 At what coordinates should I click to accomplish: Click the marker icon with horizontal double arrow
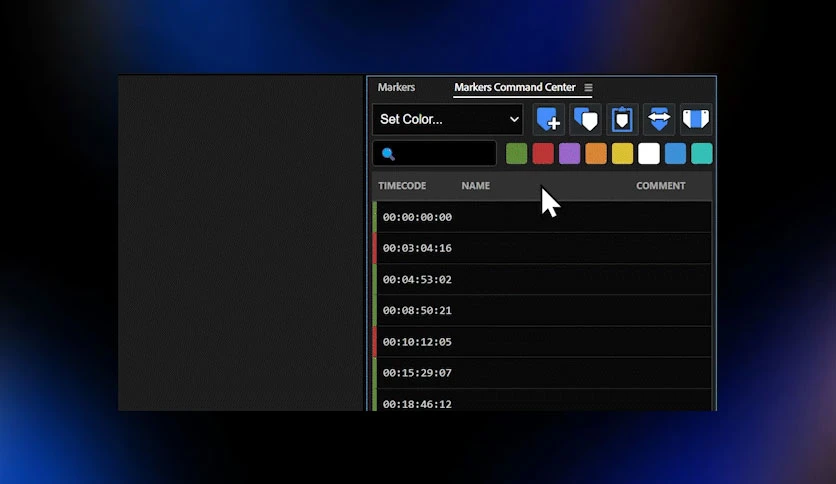click(659, 119)
